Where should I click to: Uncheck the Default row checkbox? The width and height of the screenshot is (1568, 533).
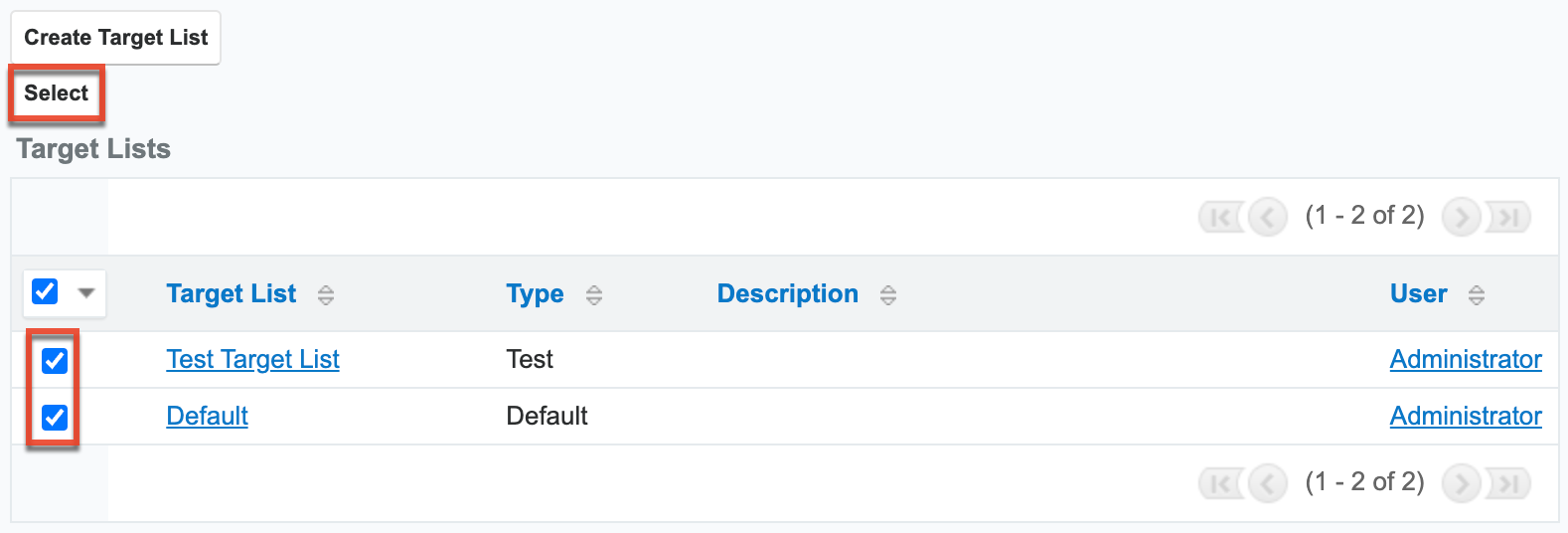[55, 418]
